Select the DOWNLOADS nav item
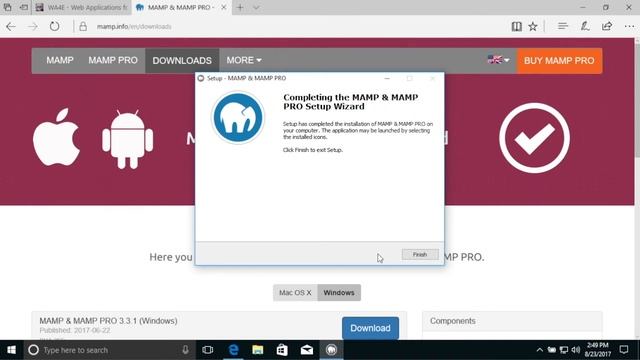Viewport: 640px width, 360px height. tap(182, 61)
